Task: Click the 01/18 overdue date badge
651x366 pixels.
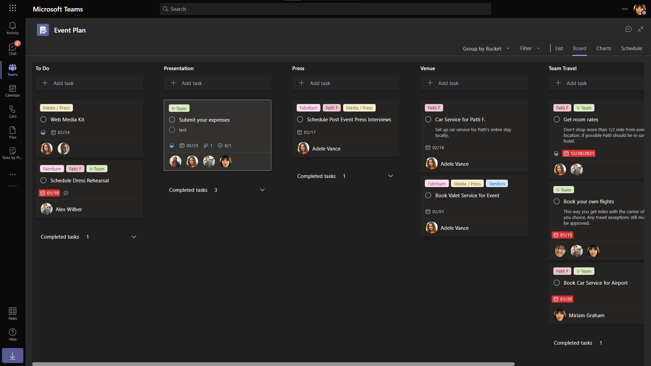Action: [x=49, y=193]
